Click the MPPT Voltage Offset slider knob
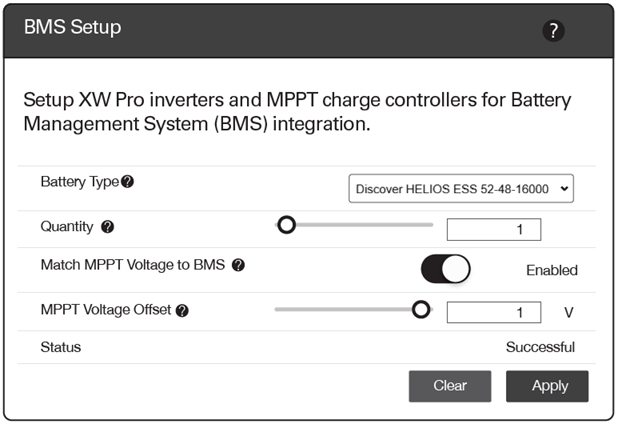 point(421,309)
